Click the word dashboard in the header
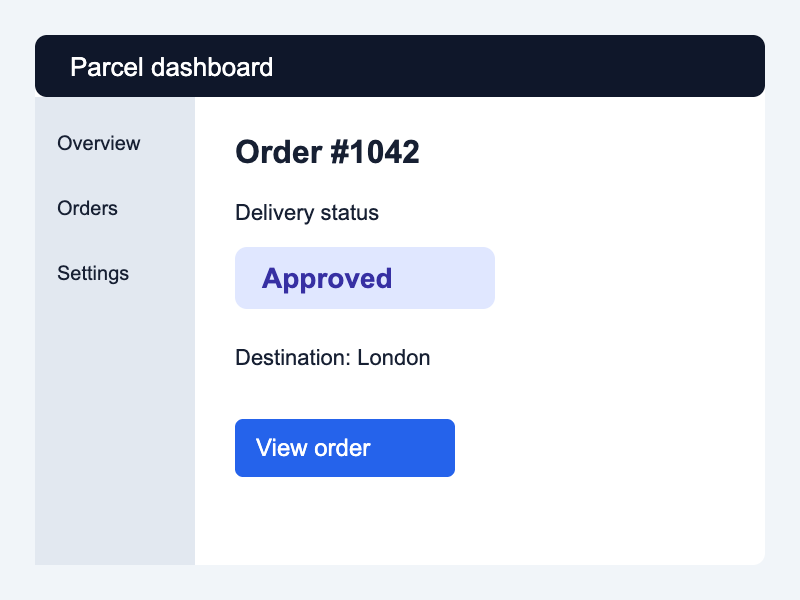Screen dimensions: 800x600 click(212, 67)
